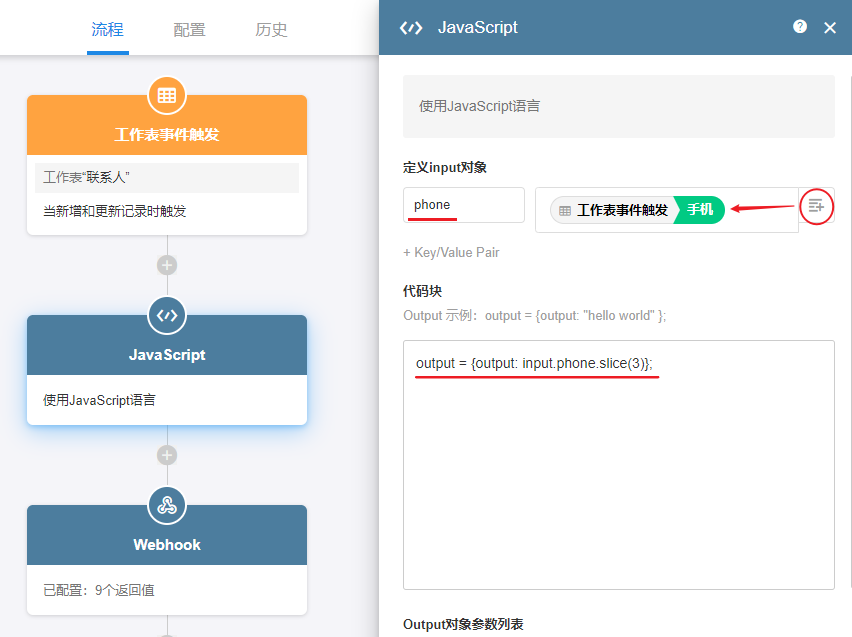Open help from the question mark icon
This screenshot has width=852, height=637.
[800, 27]
